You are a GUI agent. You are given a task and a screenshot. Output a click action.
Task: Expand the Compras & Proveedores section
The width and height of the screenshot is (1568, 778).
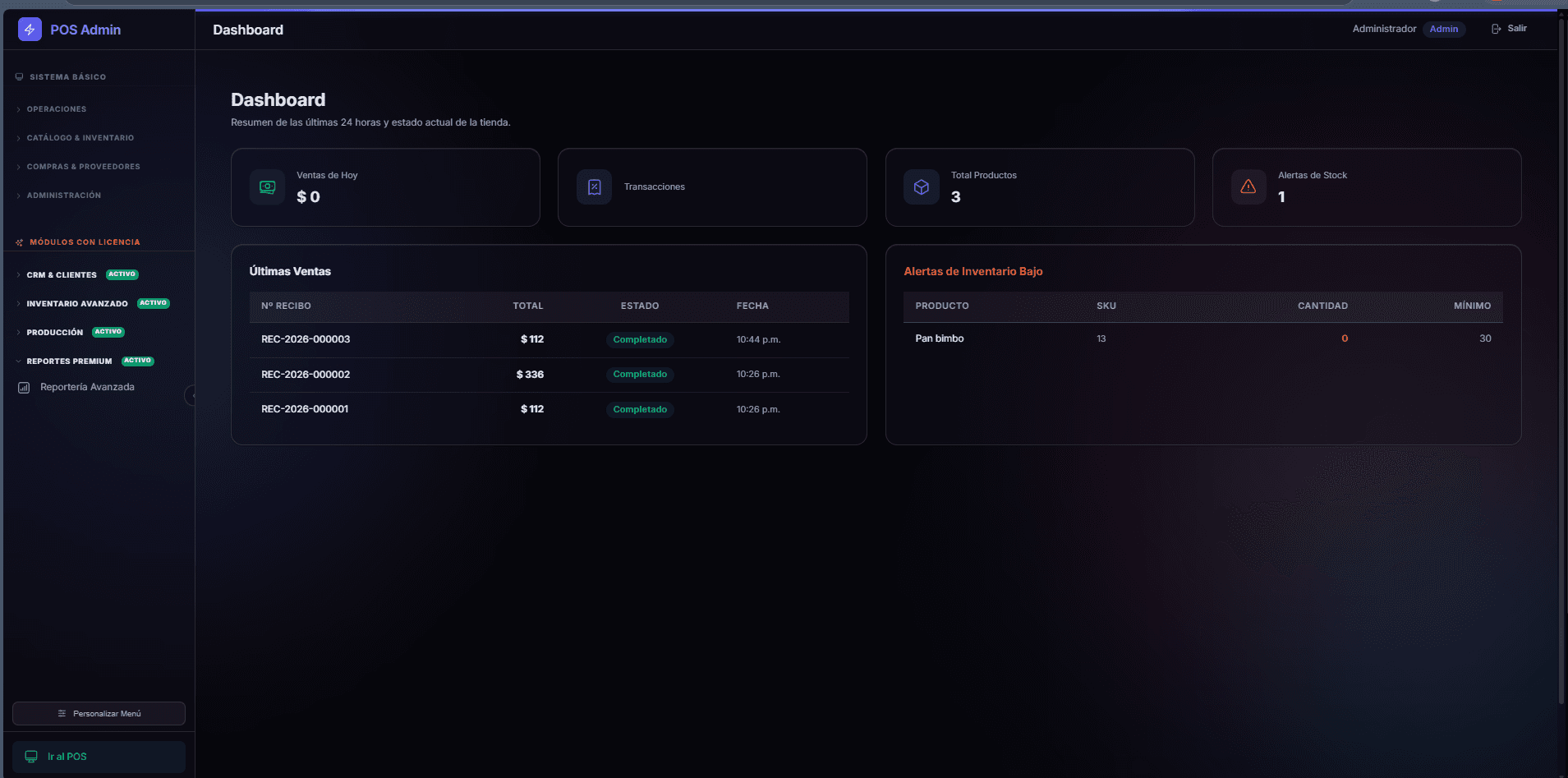click(x=78, y=167)
